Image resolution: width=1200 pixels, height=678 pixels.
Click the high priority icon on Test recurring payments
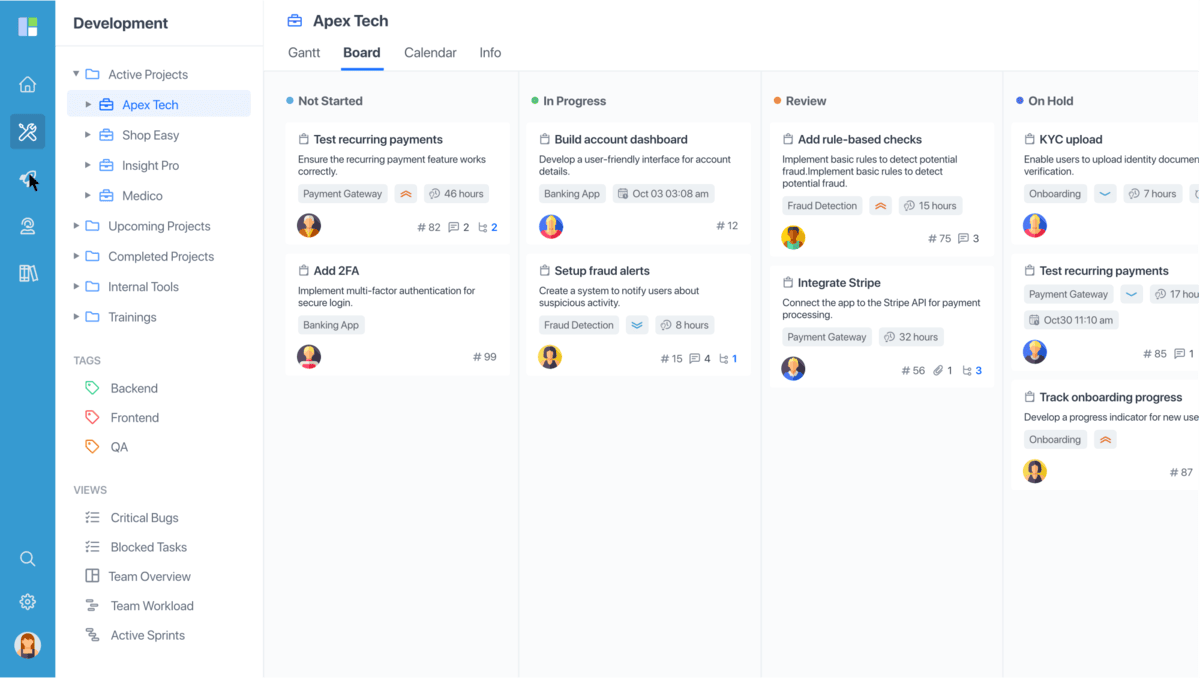(x=405, y=194)
